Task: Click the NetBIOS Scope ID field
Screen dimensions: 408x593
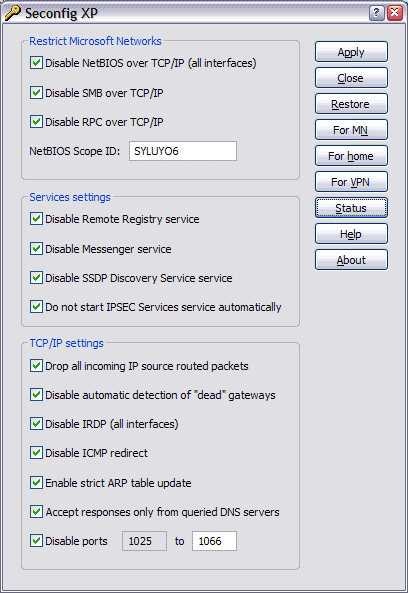Action: 183,151
